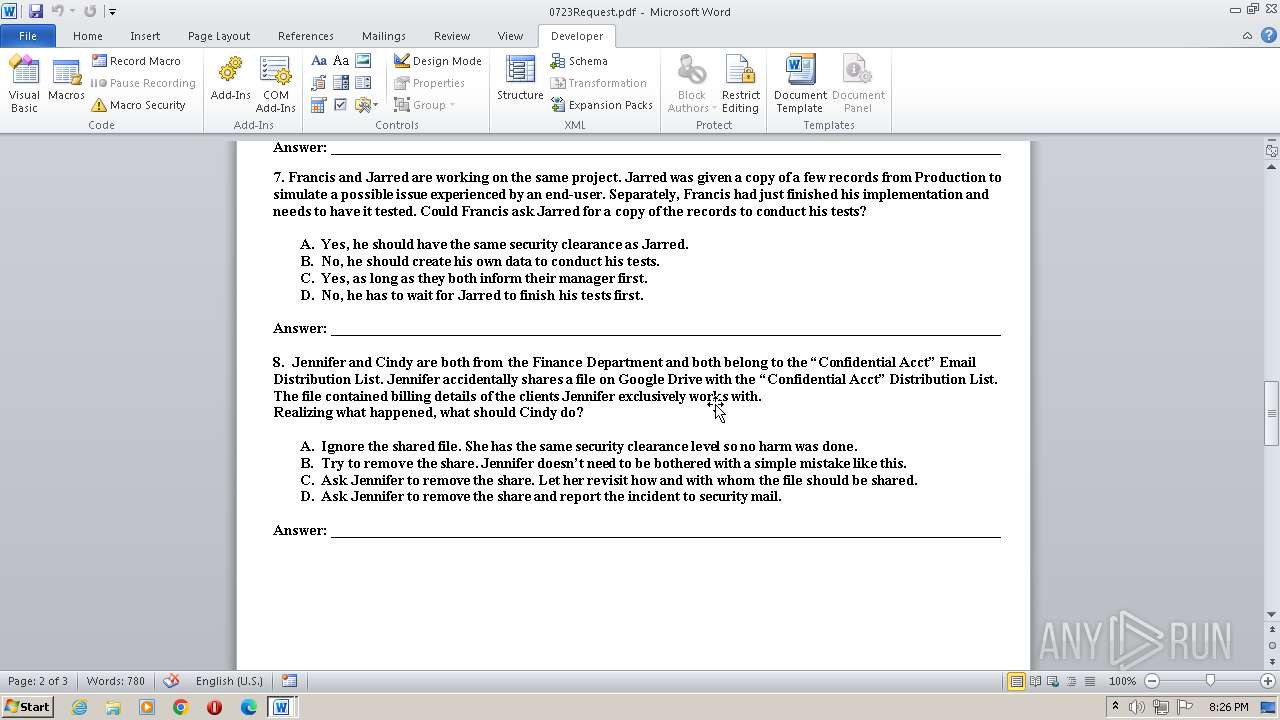Open the Visual Basic editor
The height and width of the screenshot is (720, 1280).
[24, 84]
